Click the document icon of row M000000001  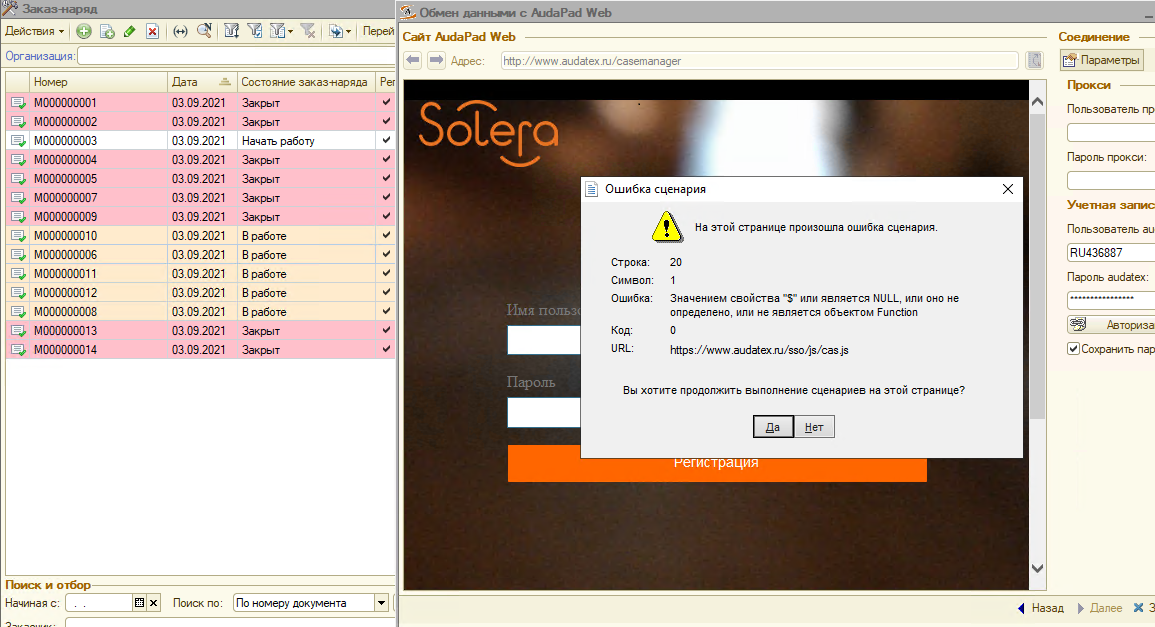pos(18,103)
